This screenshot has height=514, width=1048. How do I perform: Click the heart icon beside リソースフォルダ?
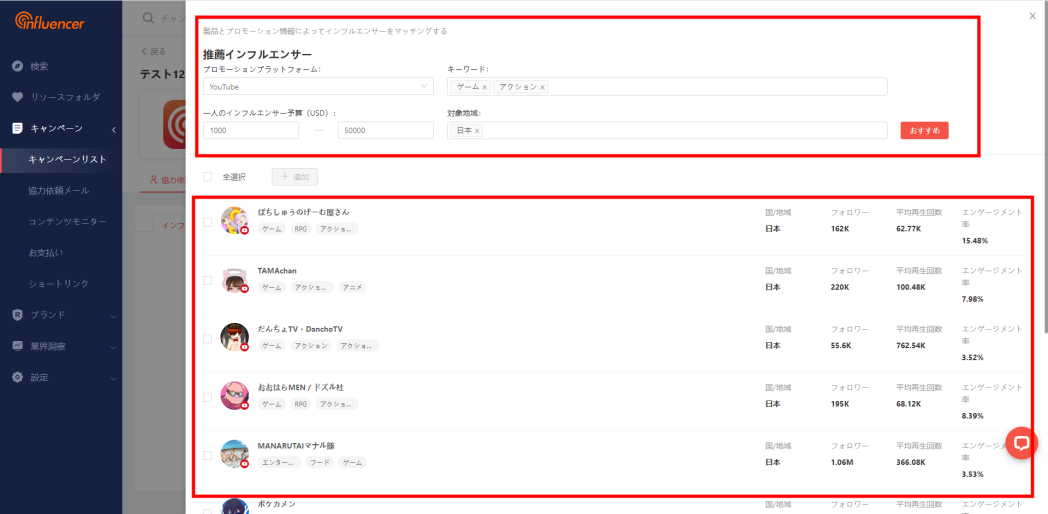point(18,97)
